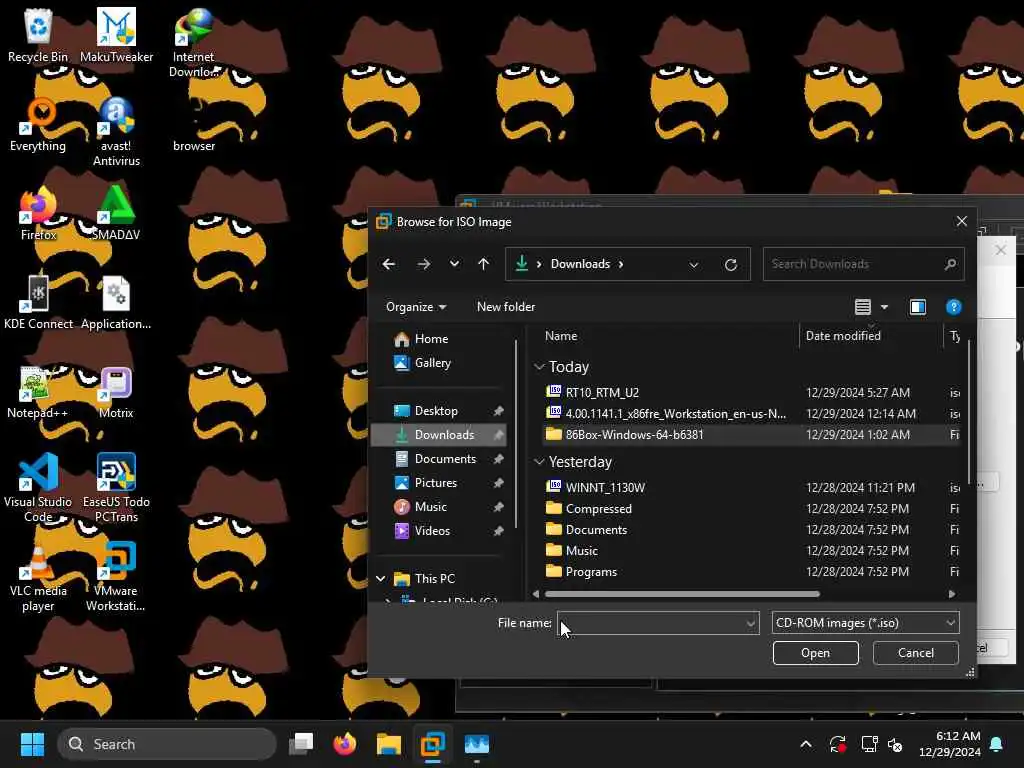
Task: Select the Everything search desktop icon
Action: (38, 125)
